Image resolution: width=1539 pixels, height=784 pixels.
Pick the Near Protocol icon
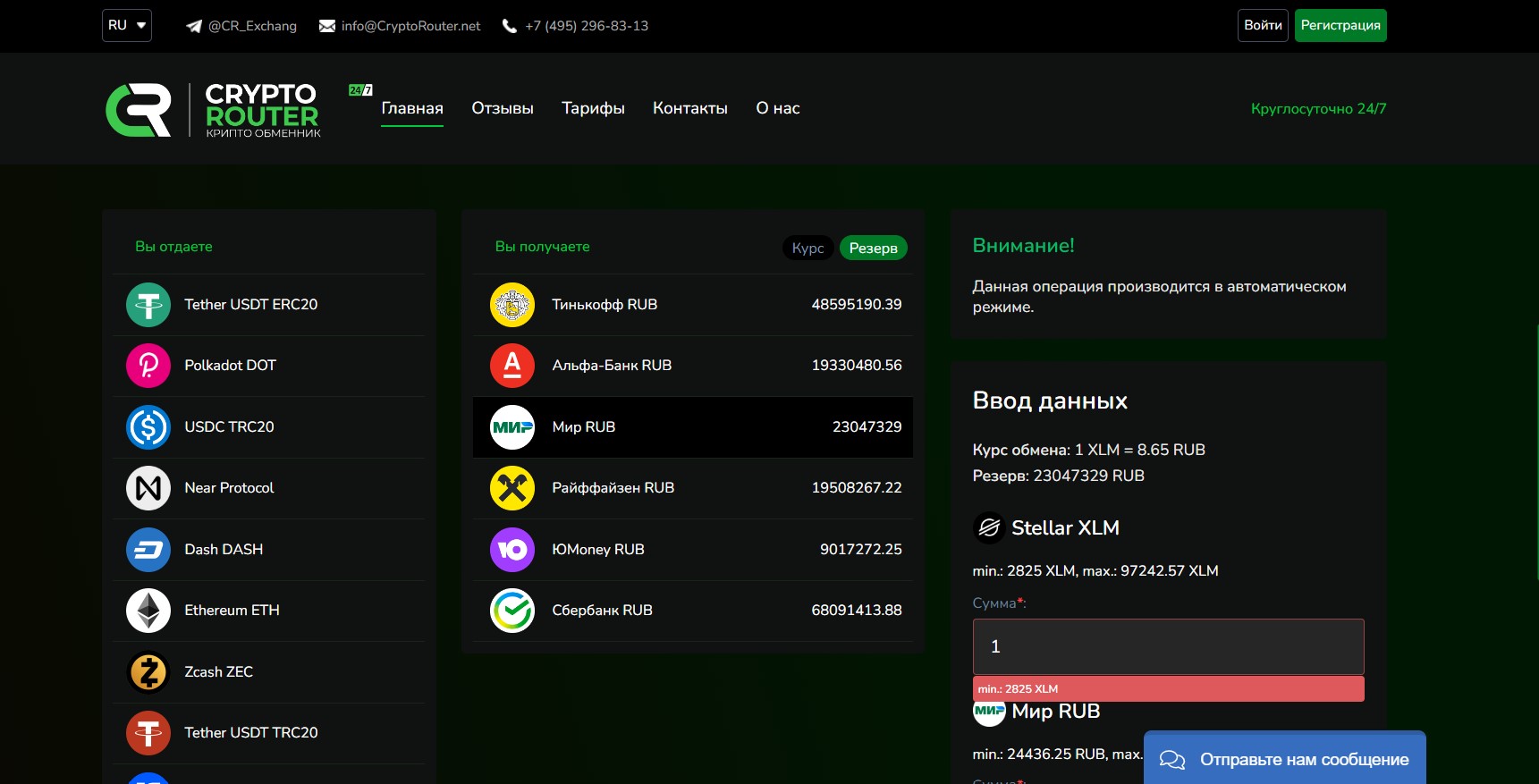point(148,488)
